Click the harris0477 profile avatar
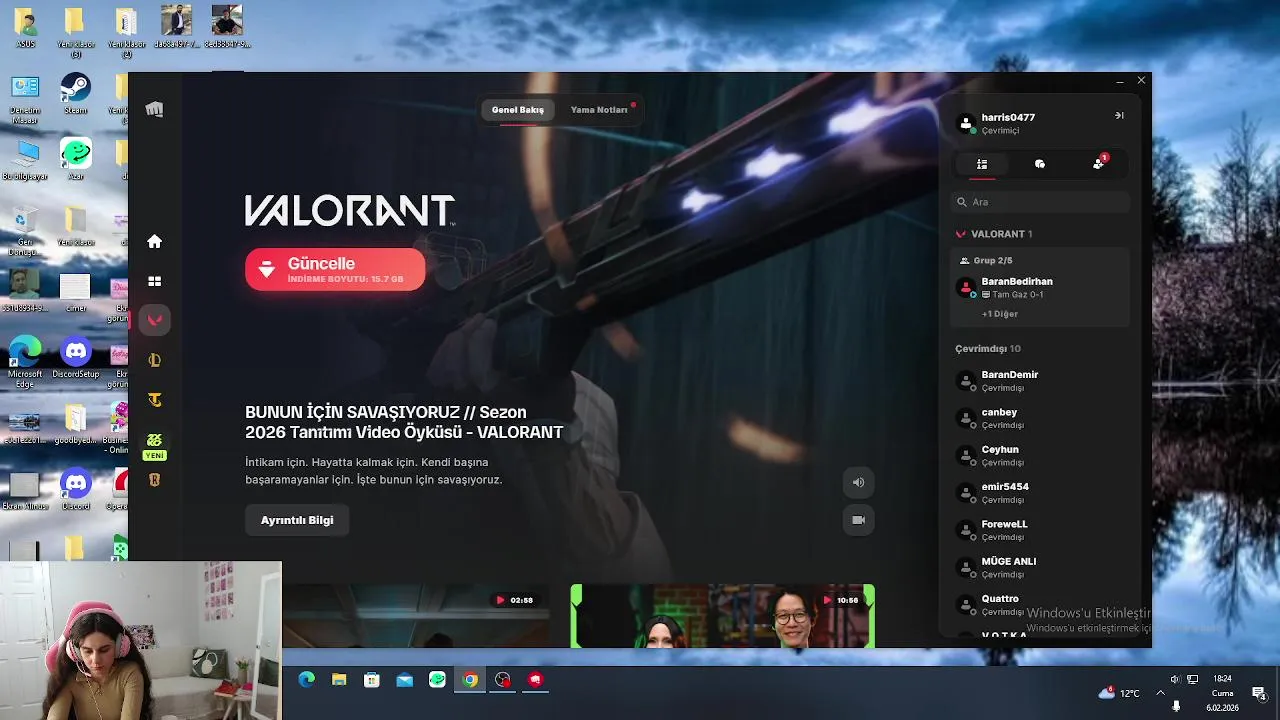1280x720 pixels. coord(966,123)
